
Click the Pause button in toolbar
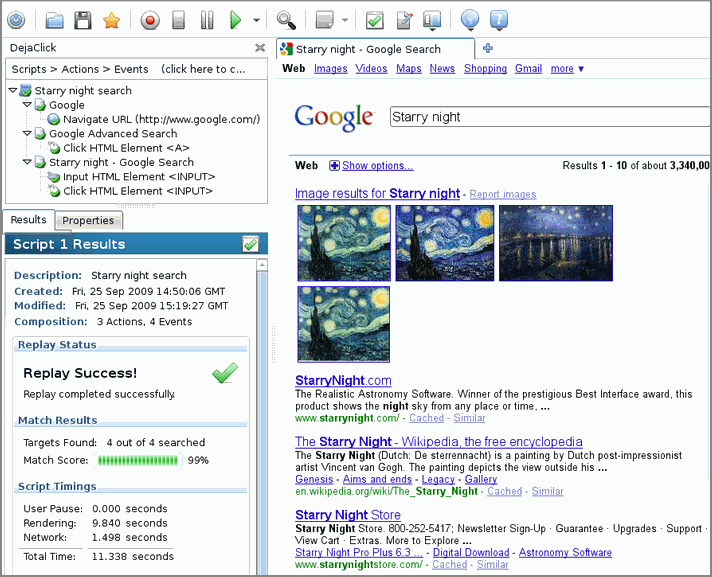coord(206,19)
